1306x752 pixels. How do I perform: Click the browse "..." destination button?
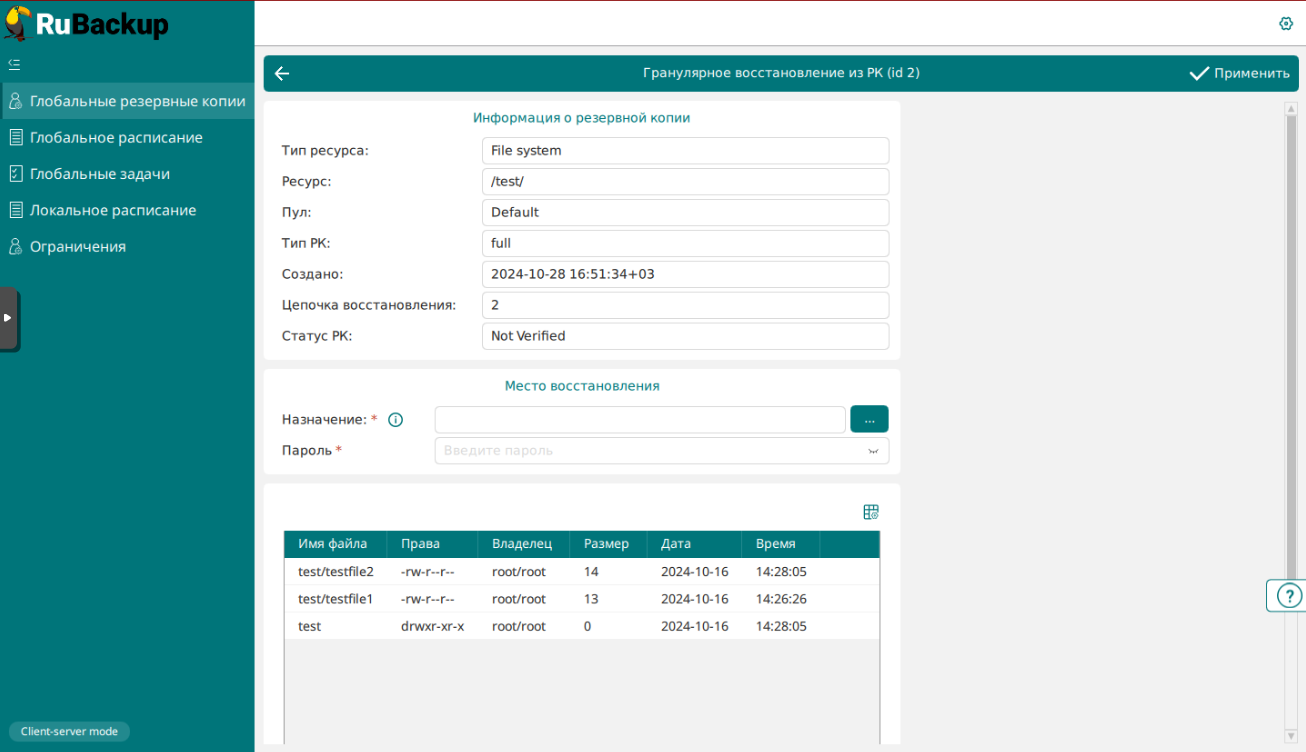(x=869, y=420)
